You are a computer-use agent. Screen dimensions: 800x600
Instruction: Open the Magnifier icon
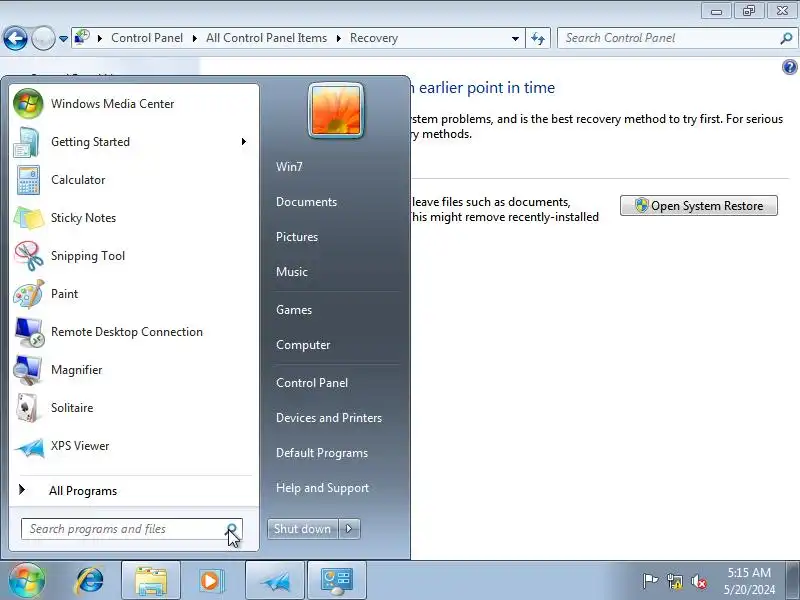coord(28,370)
